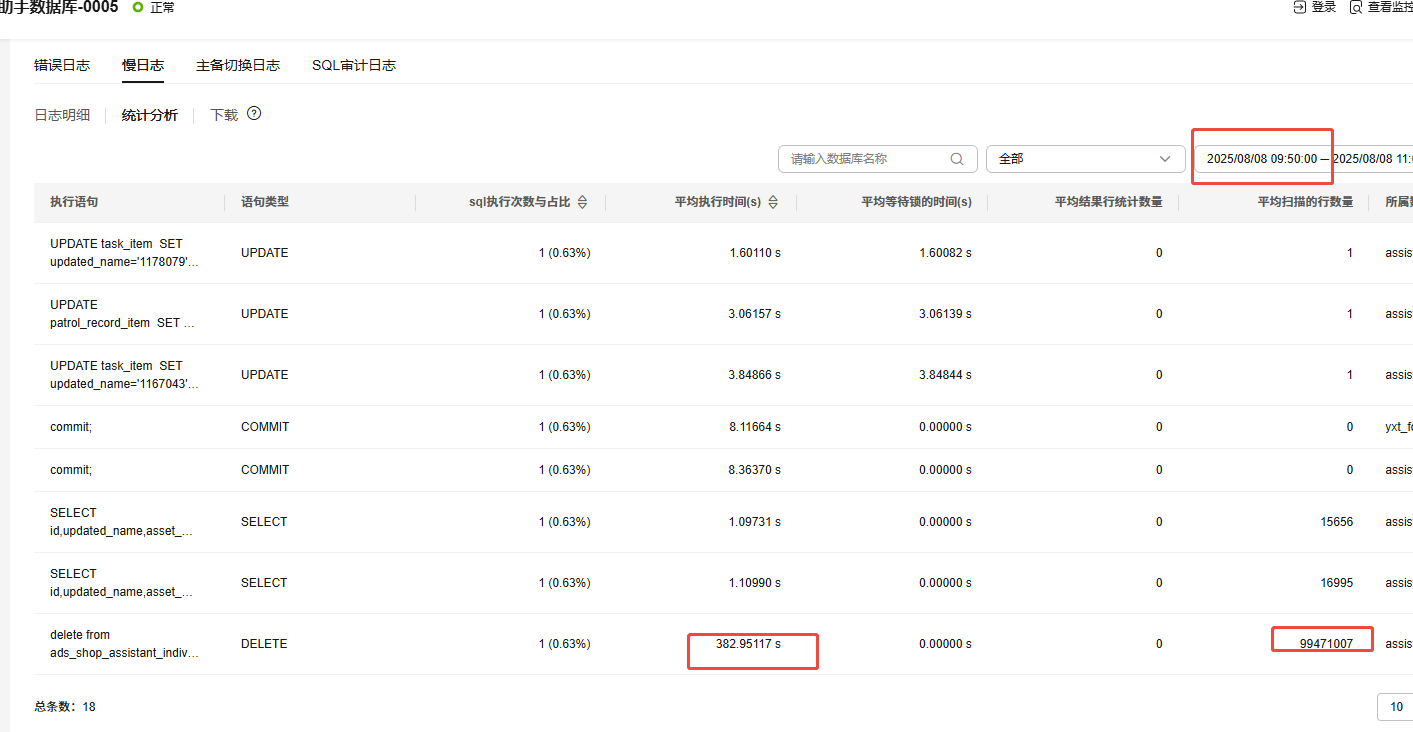1413x732 pixels.
Task: Click the DELETE statement type cell
Action: click(264, 644)
